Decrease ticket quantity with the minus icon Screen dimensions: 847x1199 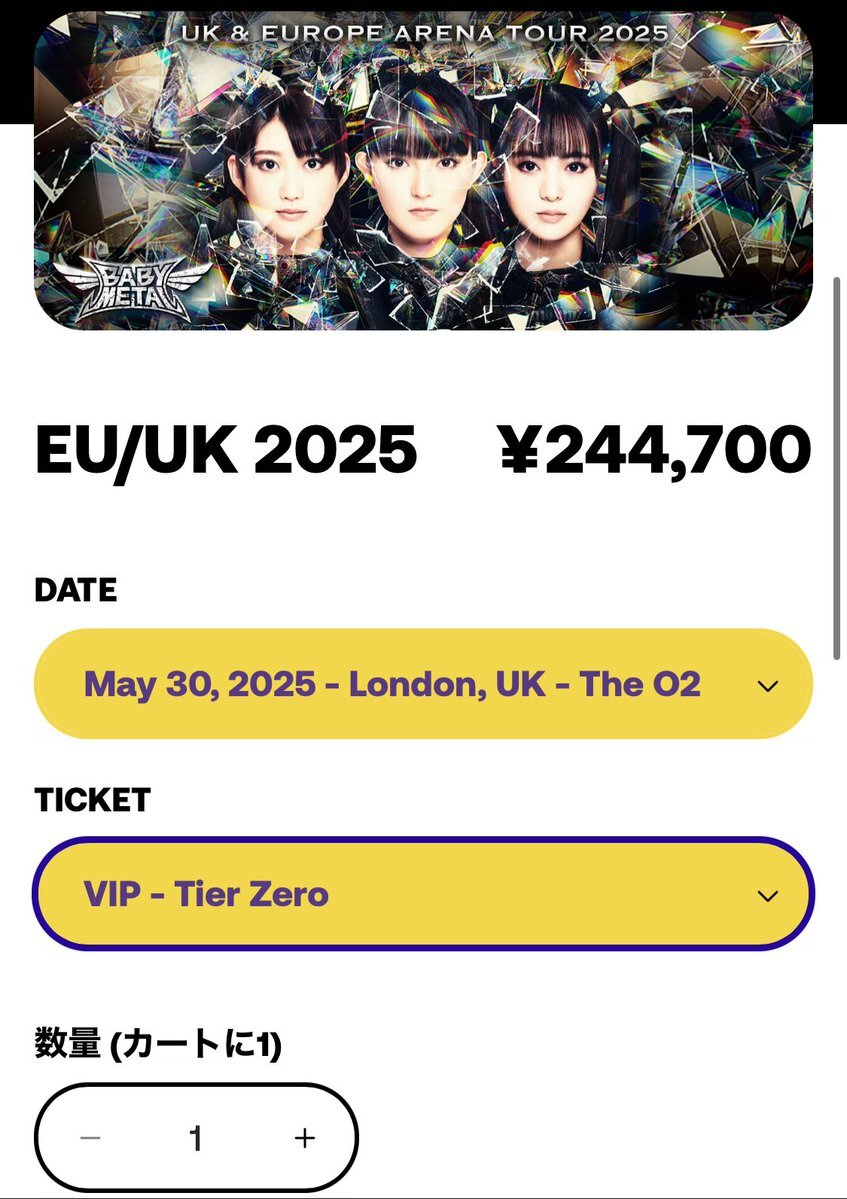(x=90, y=1138)
